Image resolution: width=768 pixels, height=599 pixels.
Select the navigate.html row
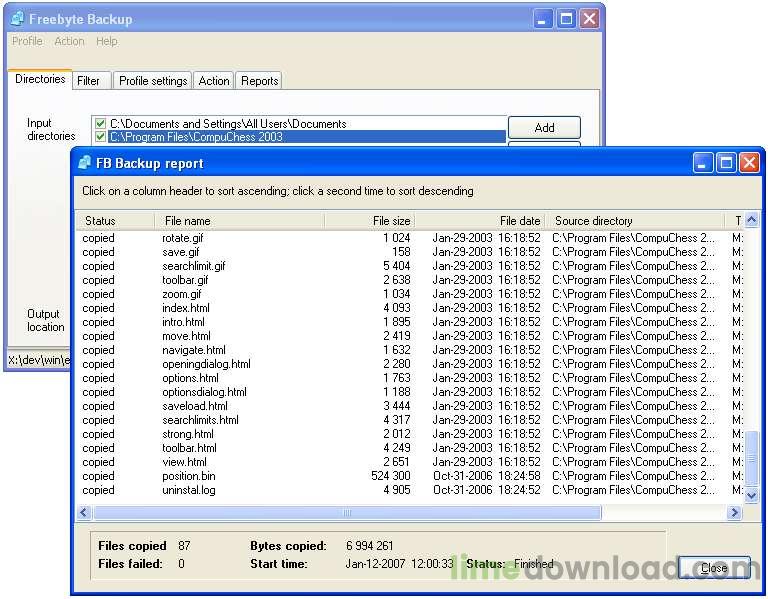pyautogui.click(x=410, y=350)
